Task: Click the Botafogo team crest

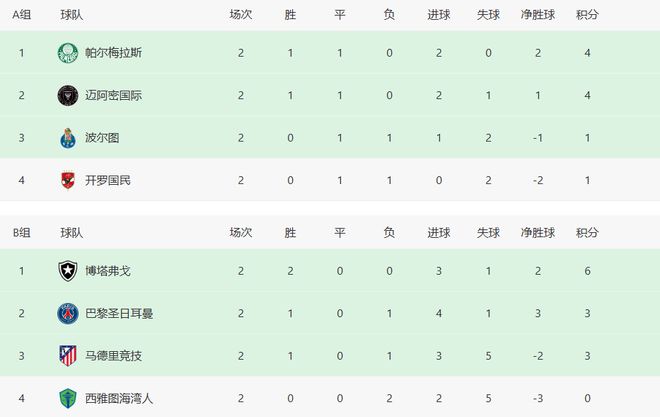Action: 67,270
